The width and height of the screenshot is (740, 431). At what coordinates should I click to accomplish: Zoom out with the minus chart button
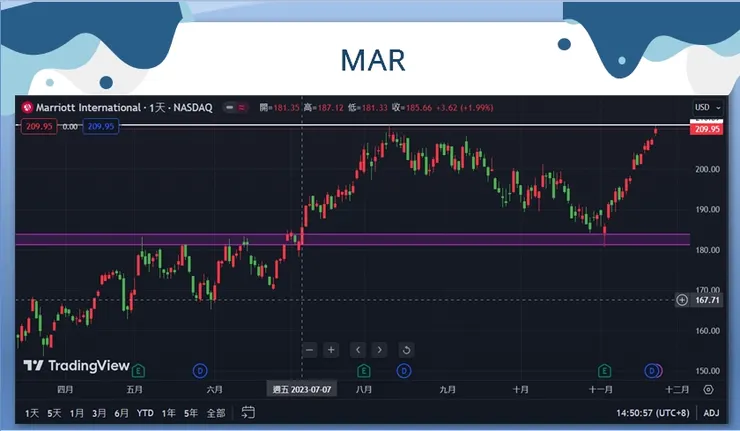tap(310, 350)
